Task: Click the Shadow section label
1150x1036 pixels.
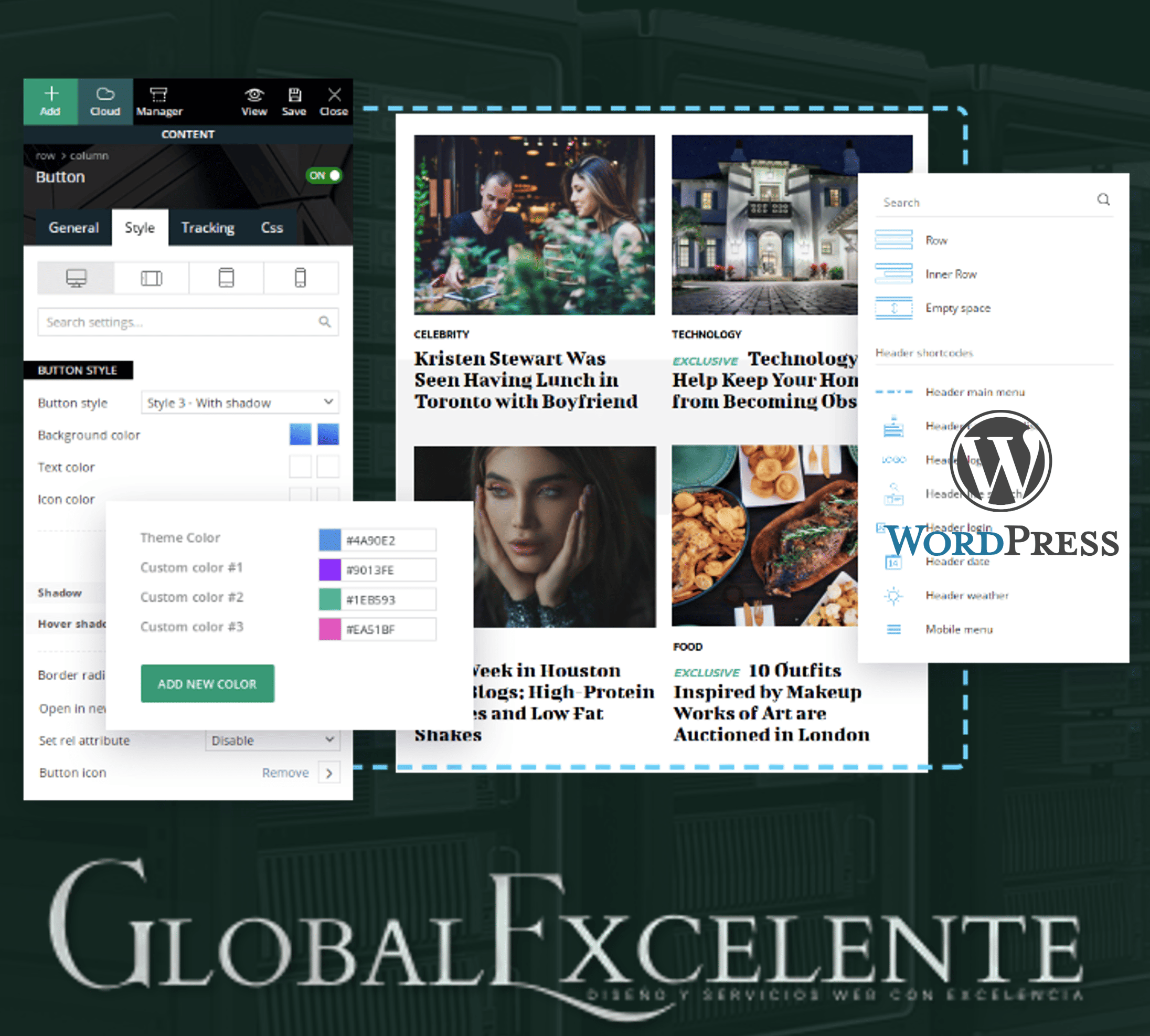Action: pyautogui.click(x=60, y=593)
